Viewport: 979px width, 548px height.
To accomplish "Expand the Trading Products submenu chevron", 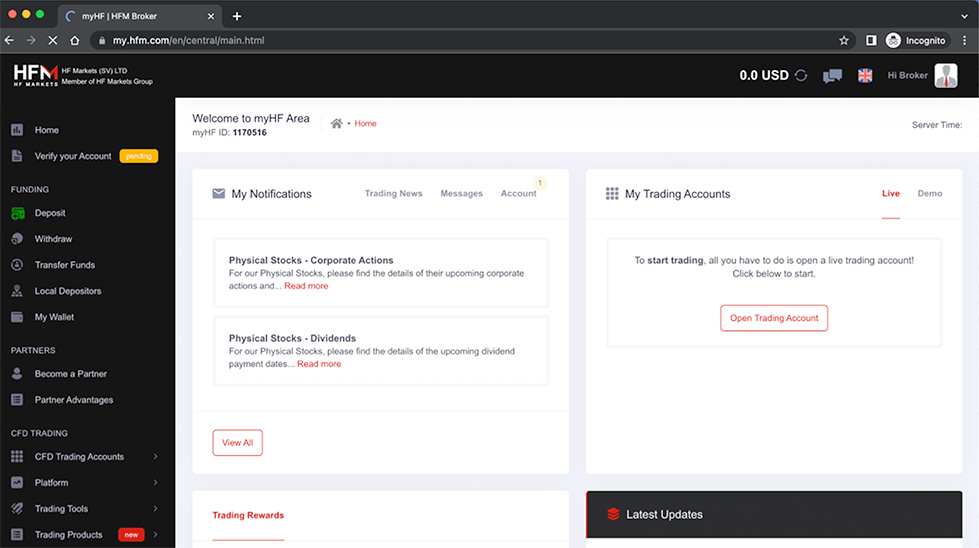I will pyautogui.click(x=155, y=534).
